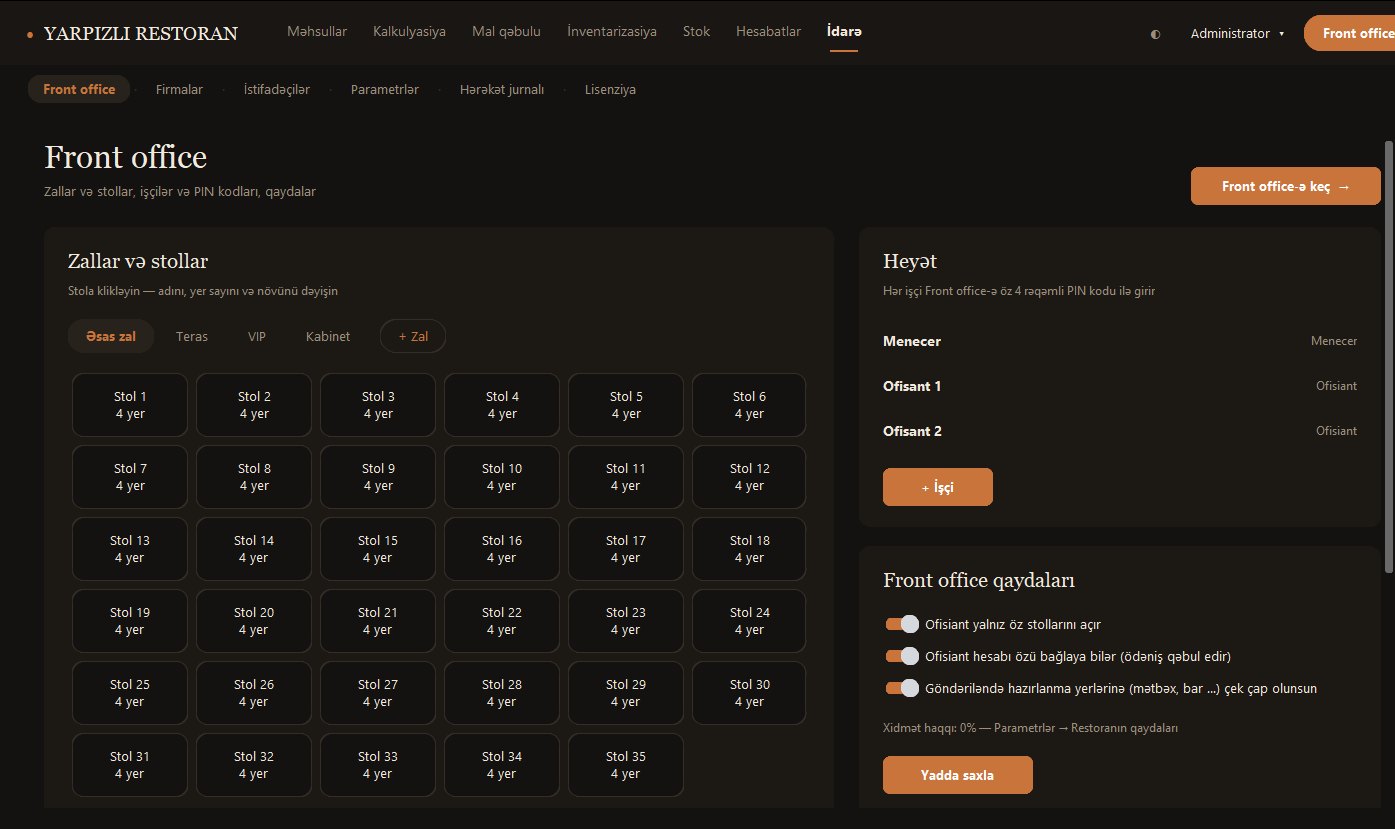Open the Stok menu
Image resolution: width=1395 pixels, height=829 pixels.
[696, 32]
